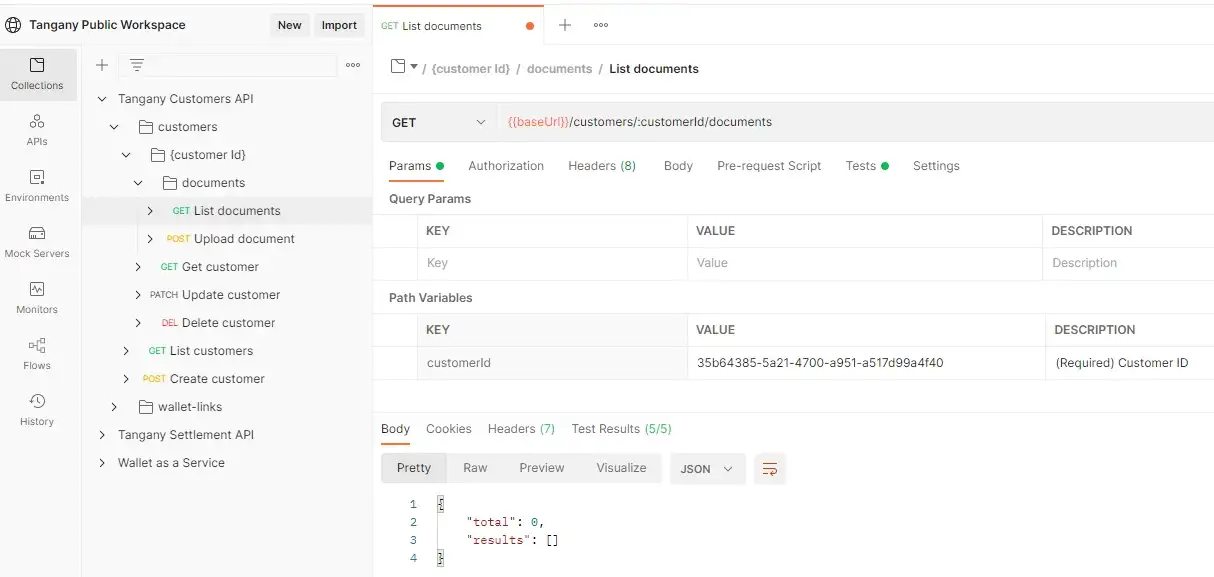Open the Mock Servers sidebar panel
1214x577 pixels.
(x=37, y=243)
